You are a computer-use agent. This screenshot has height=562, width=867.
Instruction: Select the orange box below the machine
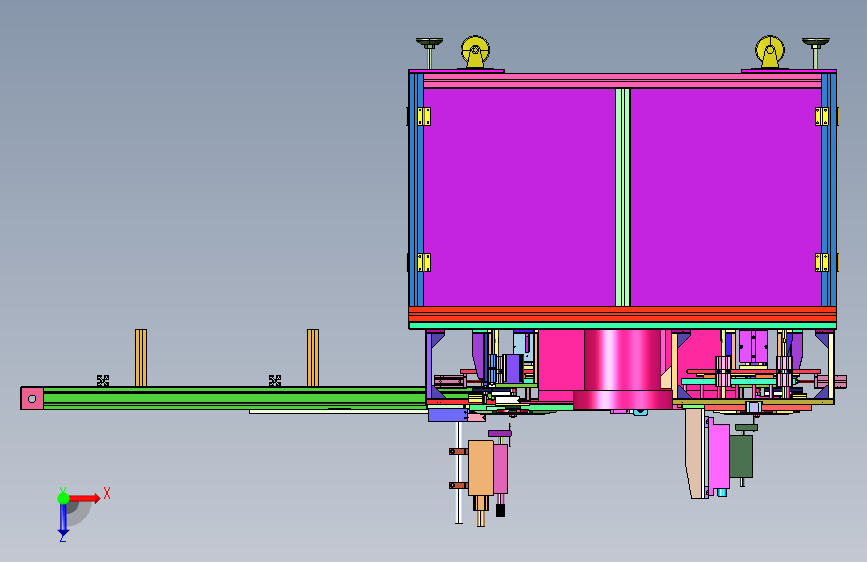coord(480,468)
